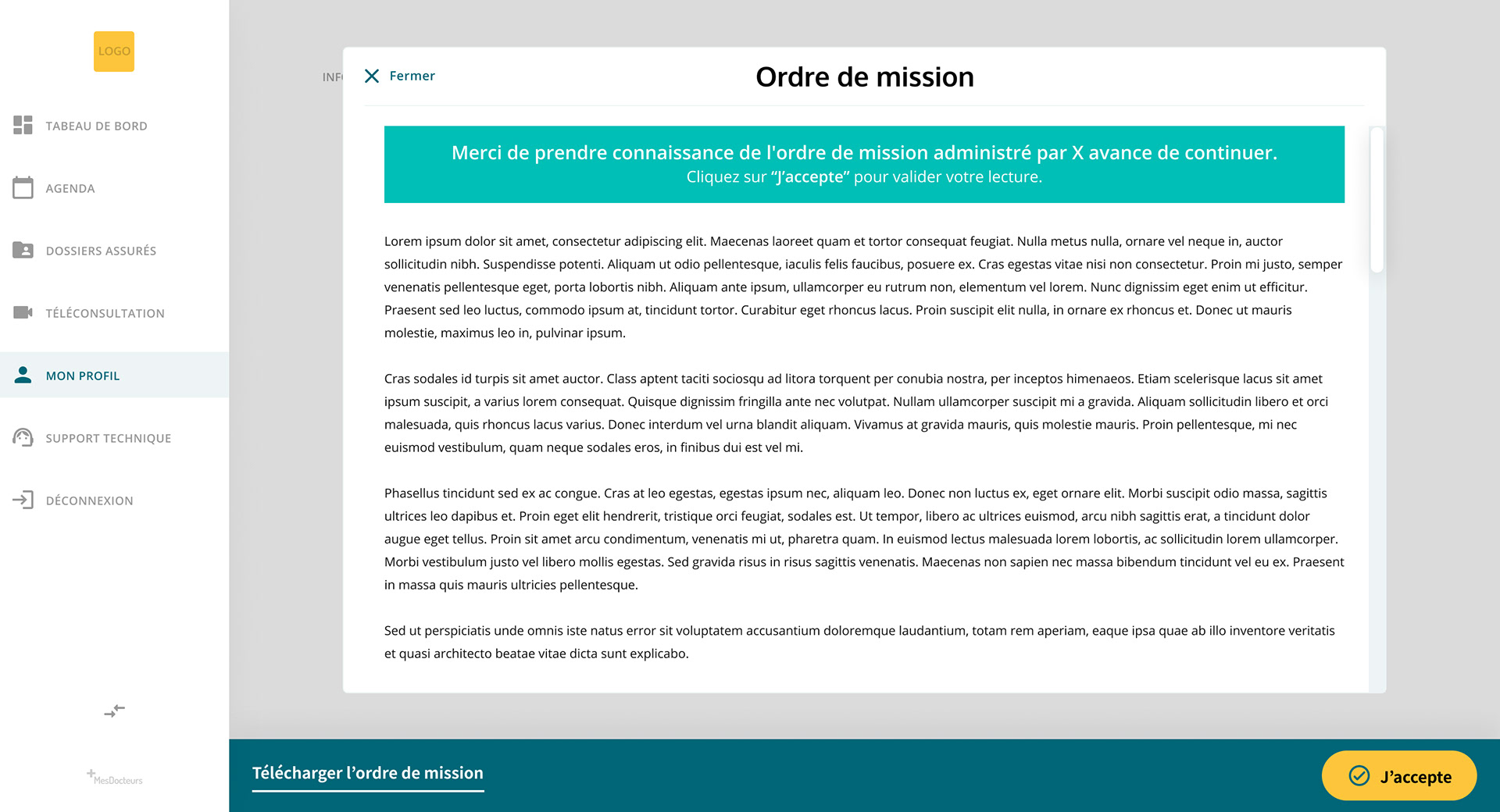The width and height of the screenshot is (1500, 812).
Task: Accept with the J'accepte button
Action: tap(1398, 775)
